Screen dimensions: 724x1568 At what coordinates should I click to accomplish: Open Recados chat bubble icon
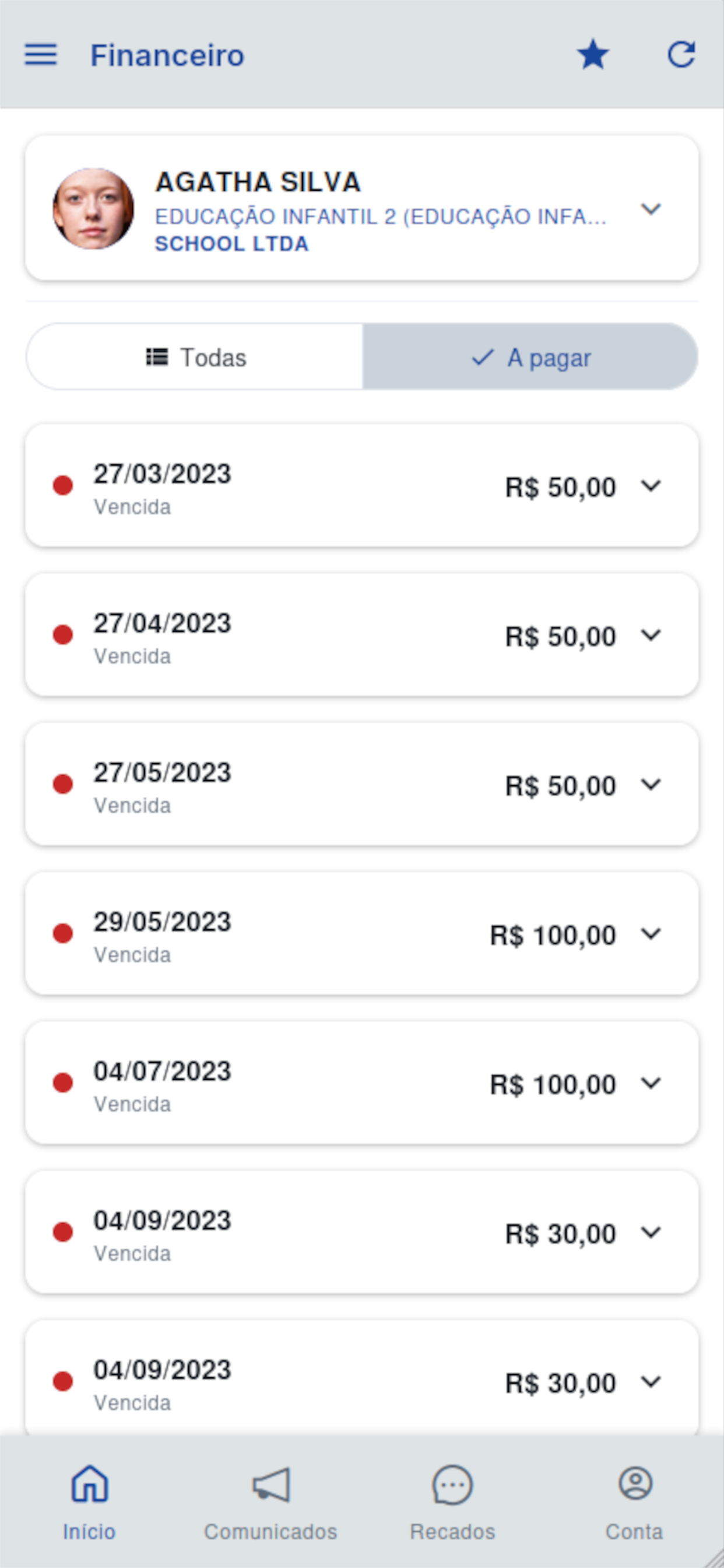(452, 1484)
